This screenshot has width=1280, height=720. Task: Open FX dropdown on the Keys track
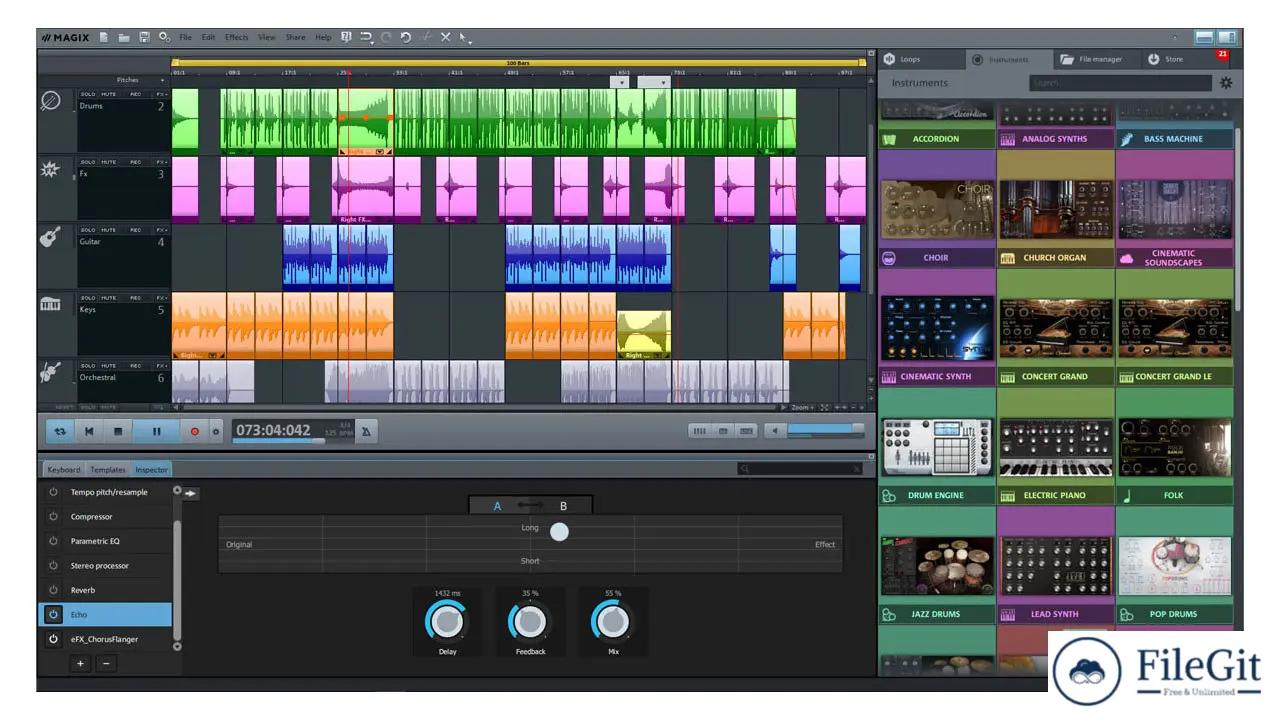[161, 298]
